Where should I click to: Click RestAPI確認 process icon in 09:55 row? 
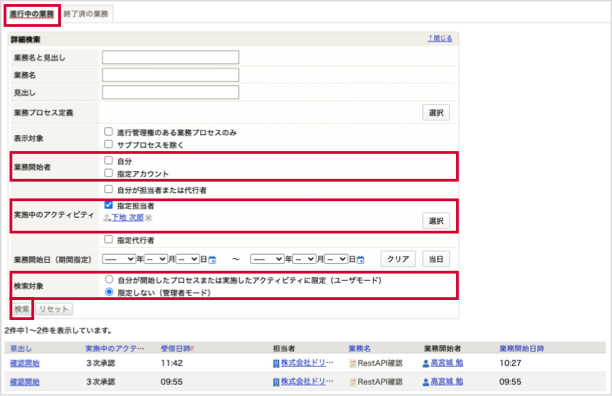pos(353,382)
